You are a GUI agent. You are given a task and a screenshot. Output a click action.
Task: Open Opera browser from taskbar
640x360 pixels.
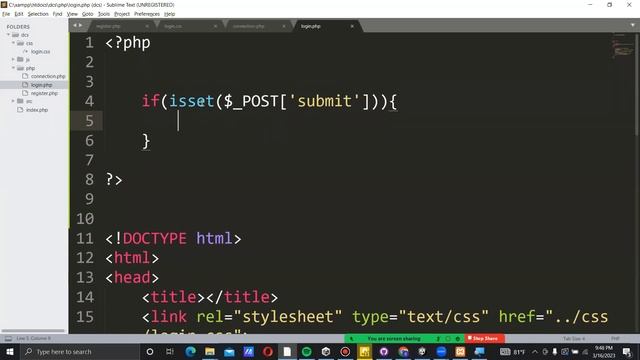coord(268,351)
